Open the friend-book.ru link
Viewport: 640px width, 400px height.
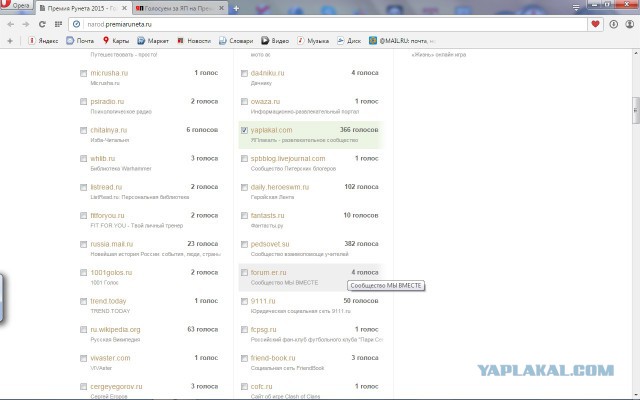click(x=273, y=358)
